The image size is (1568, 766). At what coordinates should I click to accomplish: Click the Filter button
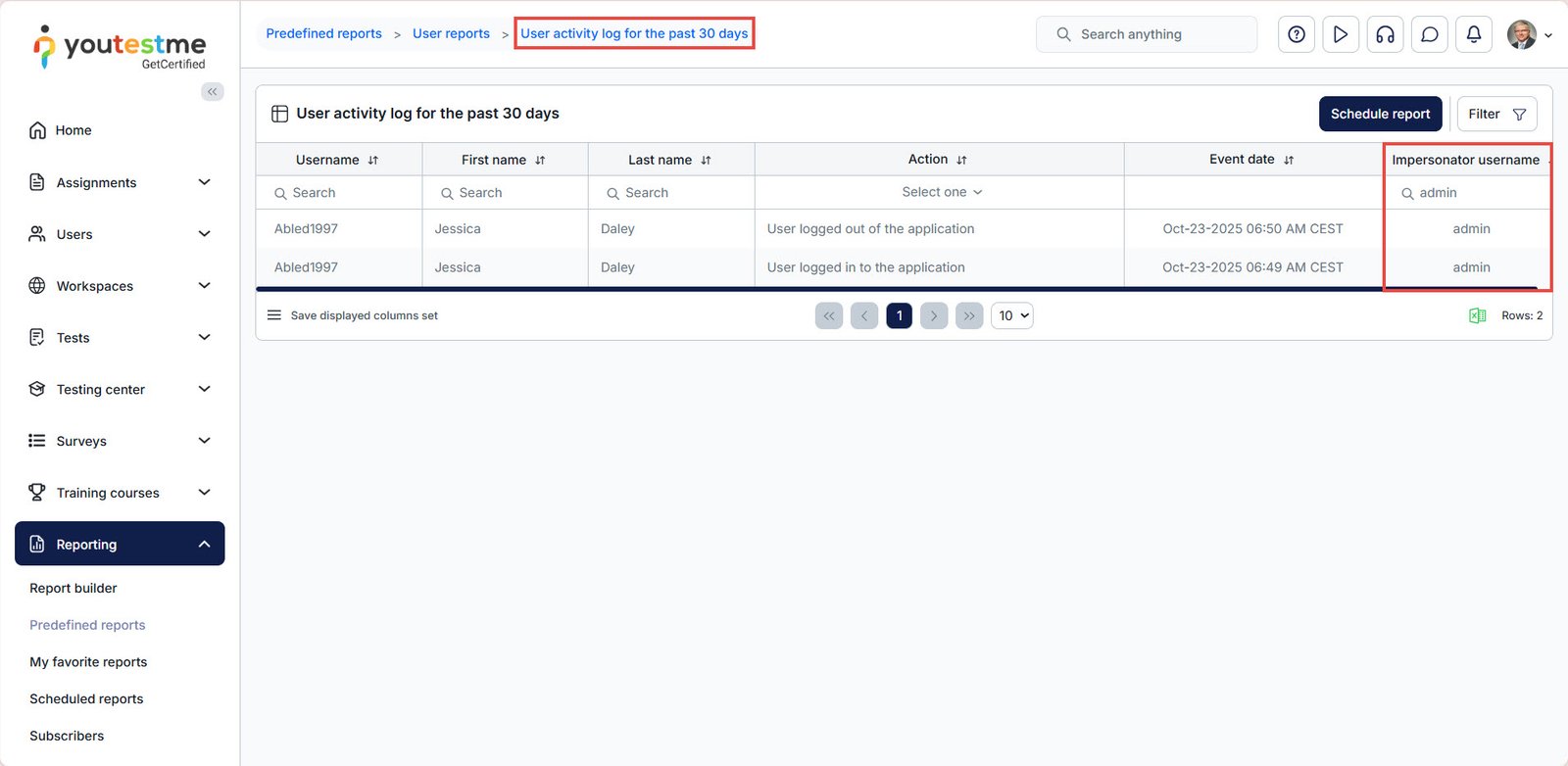coord(1495,114)
